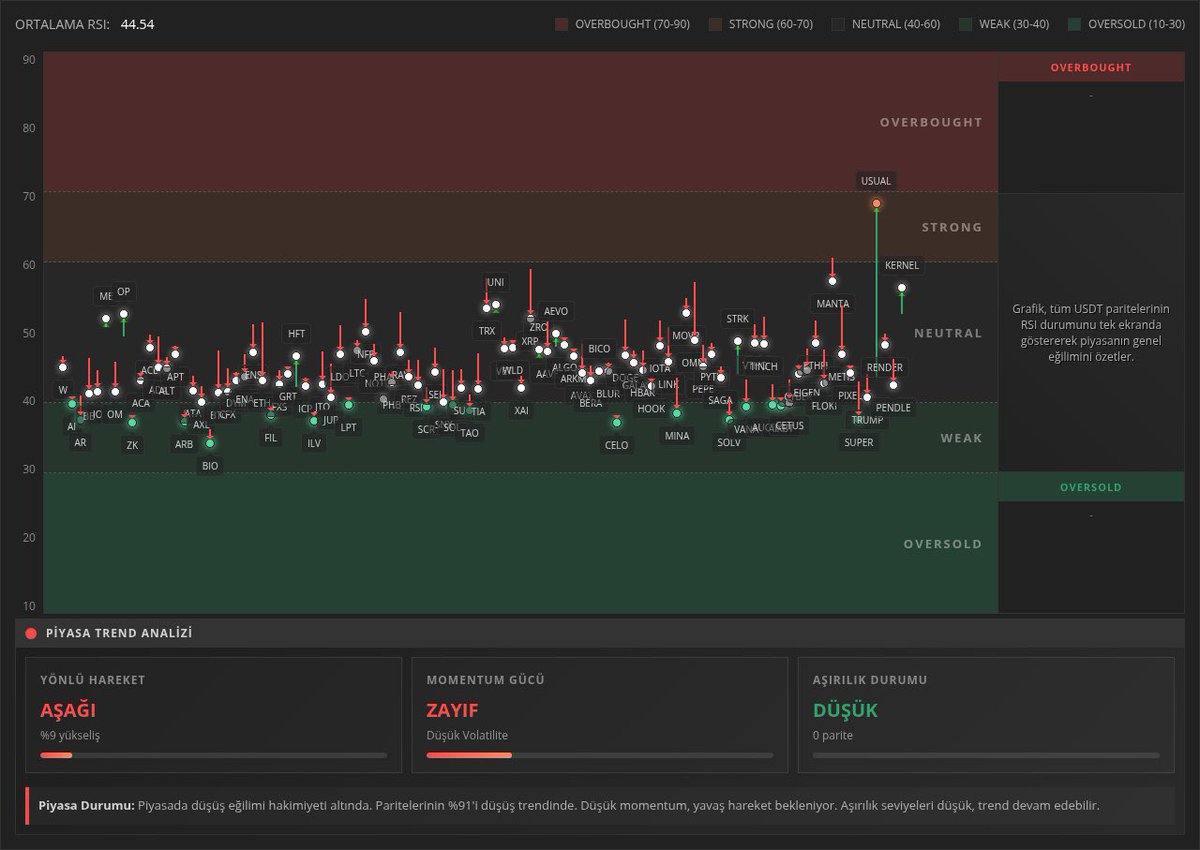This screenshot has height=850, width=1200.
Task: Click the Yönlü Hareket progress bar
Action: click(213, 755)
